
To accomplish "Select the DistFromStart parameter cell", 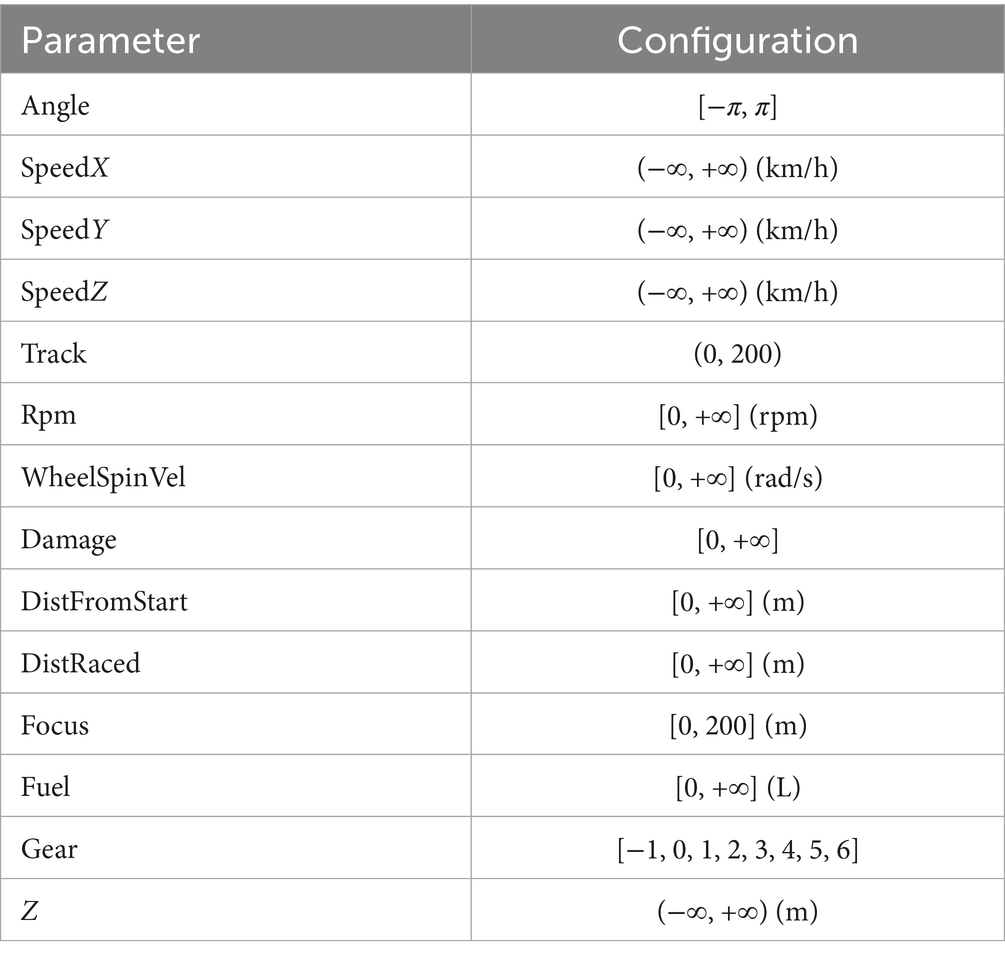I will tap(104, 601).
